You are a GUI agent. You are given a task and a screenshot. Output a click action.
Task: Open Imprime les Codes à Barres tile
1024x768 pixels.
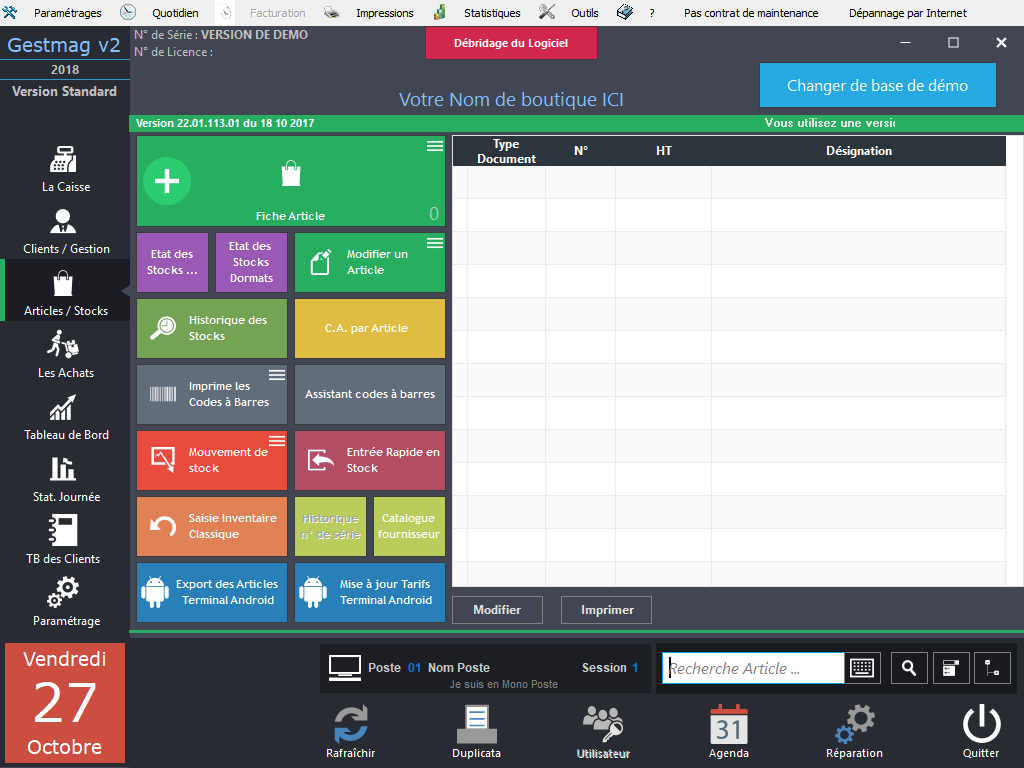coord(212,394)
